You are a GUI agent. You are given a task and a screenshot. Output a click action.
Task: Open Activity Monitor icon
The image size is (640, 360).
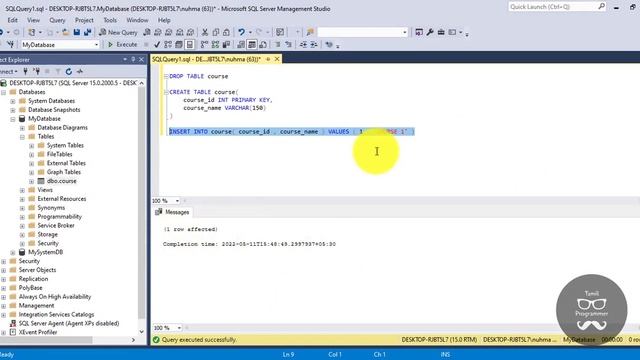280,32
